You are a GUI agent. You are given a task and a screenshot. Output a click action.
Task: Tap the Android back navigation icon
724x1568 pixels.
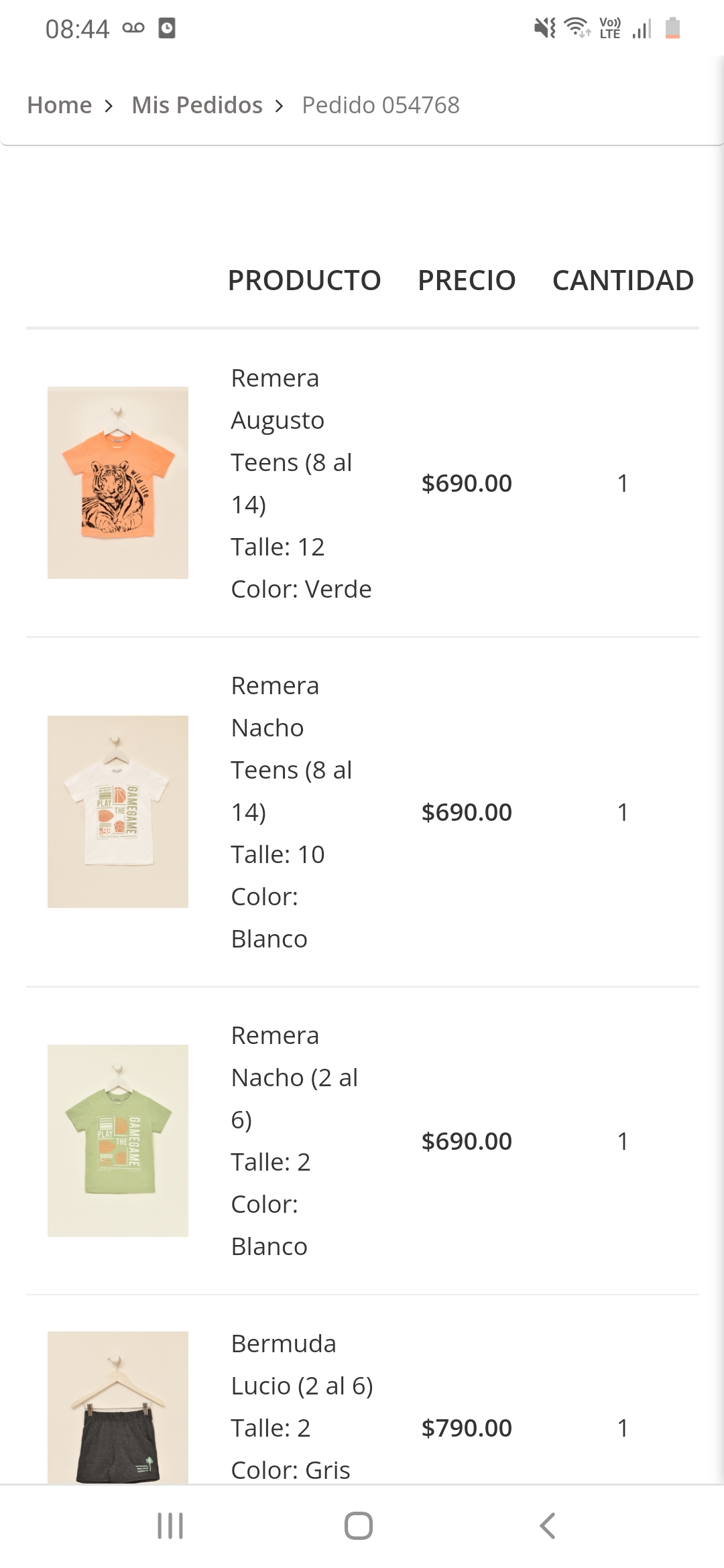pos(548,1526)
